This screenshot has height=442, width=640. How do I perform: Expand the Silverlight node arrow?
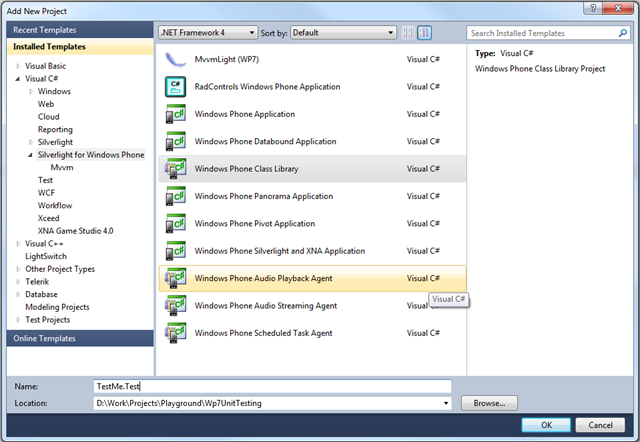pos(31,142)
